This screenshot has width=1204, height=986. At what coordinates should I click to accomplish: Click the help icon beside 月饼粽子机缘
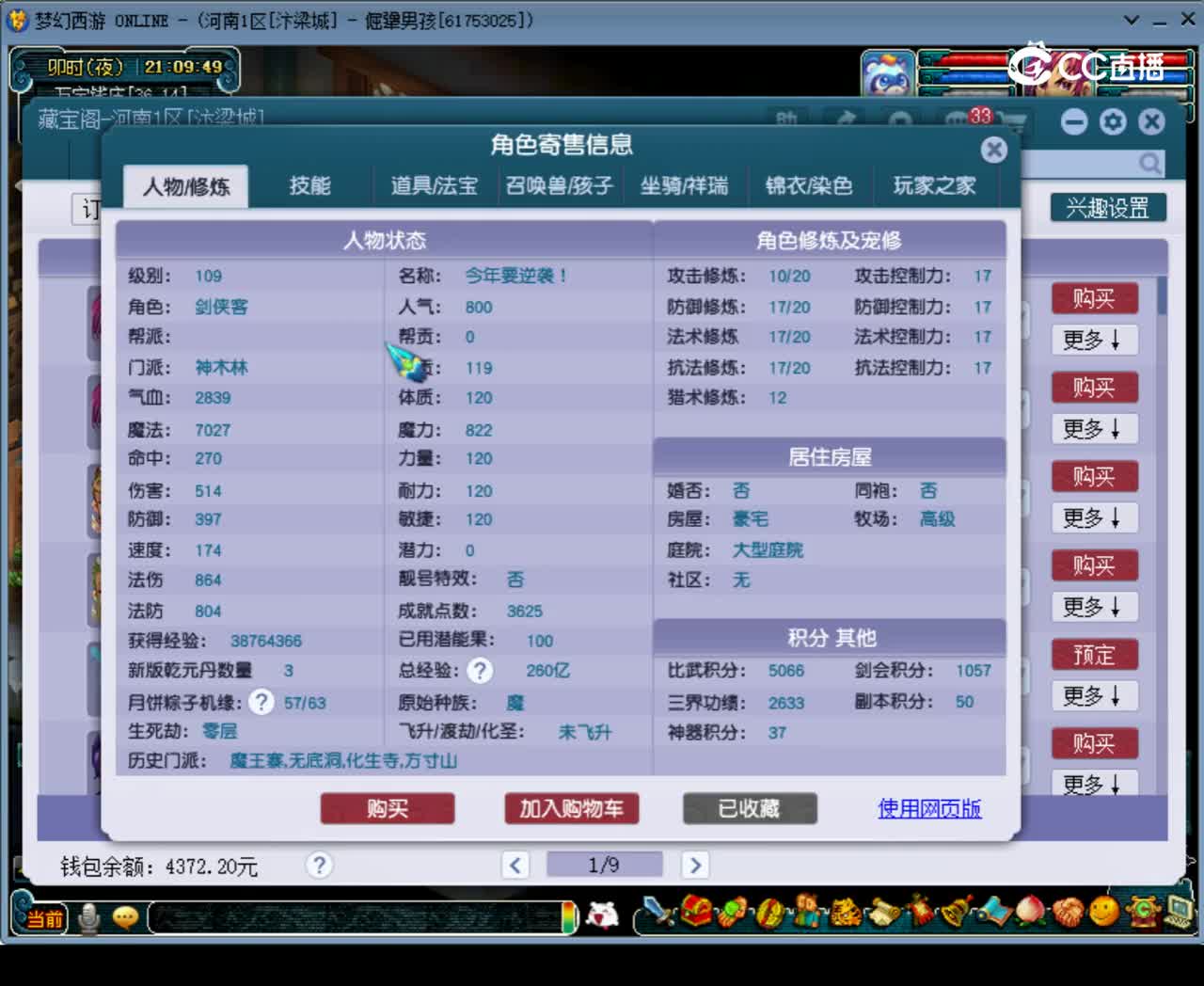pyautogui.click(x=261, y=702)
